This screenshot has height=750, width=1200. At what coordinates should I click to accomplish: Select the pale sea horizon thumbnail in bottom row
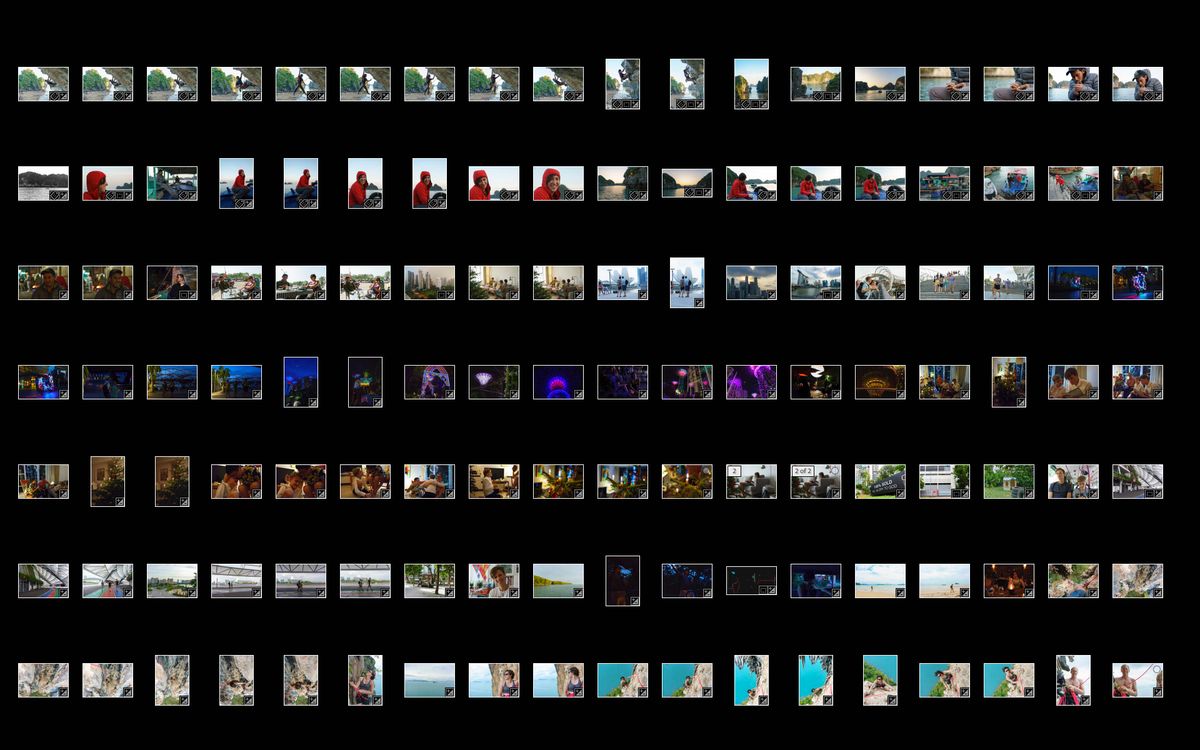point(429,680)
